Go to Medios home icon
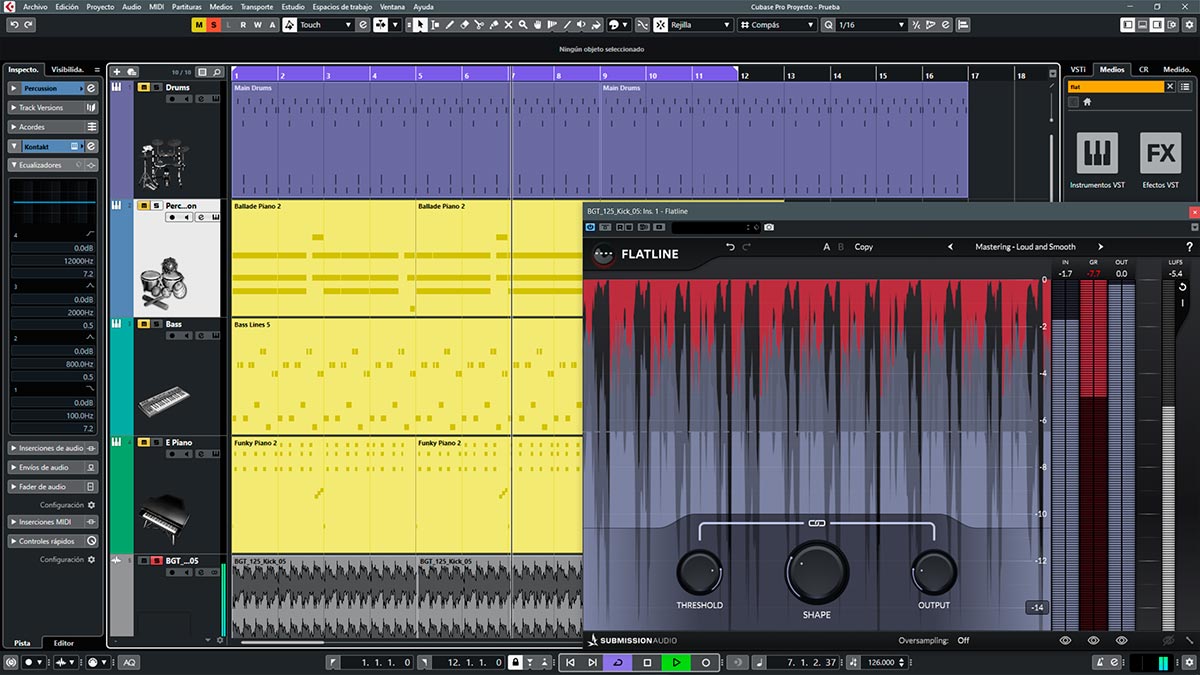 pyautogui.click(x=1087, y=102)
